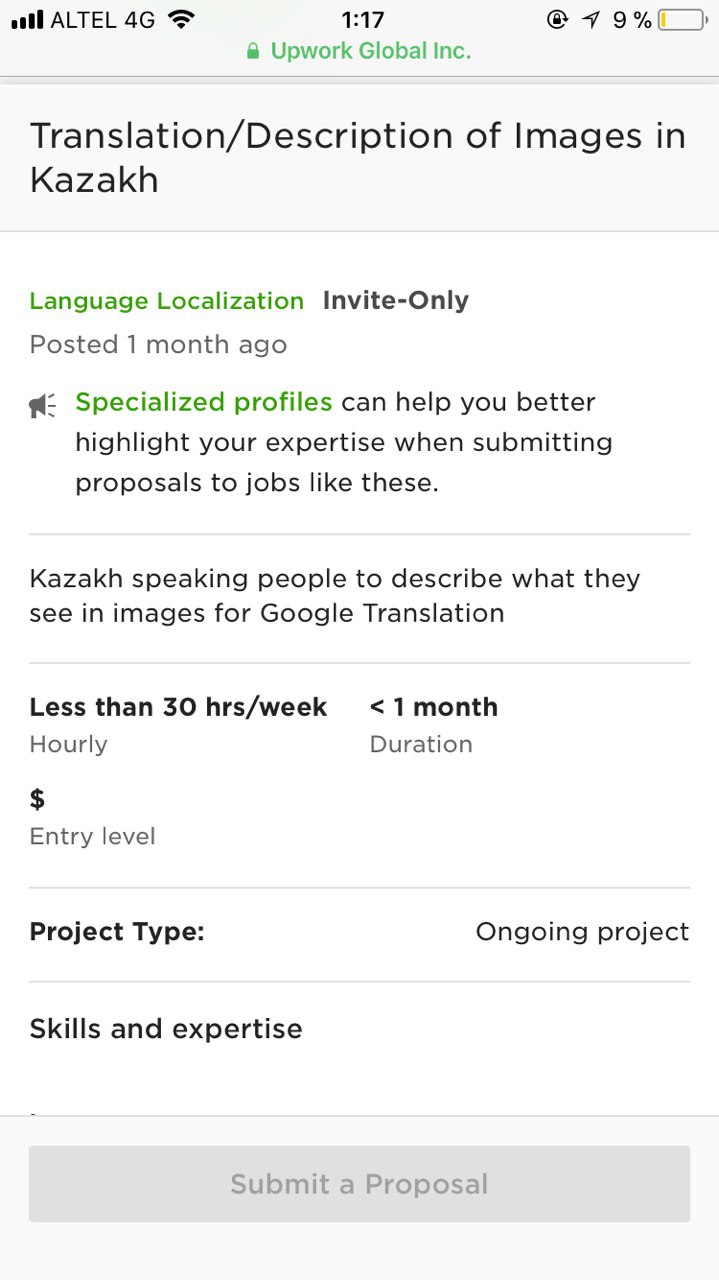The height and width of the screenshot is (1280, 719).
Task: Tap the Wi-Fi status icon
Action: pos(181,19)
